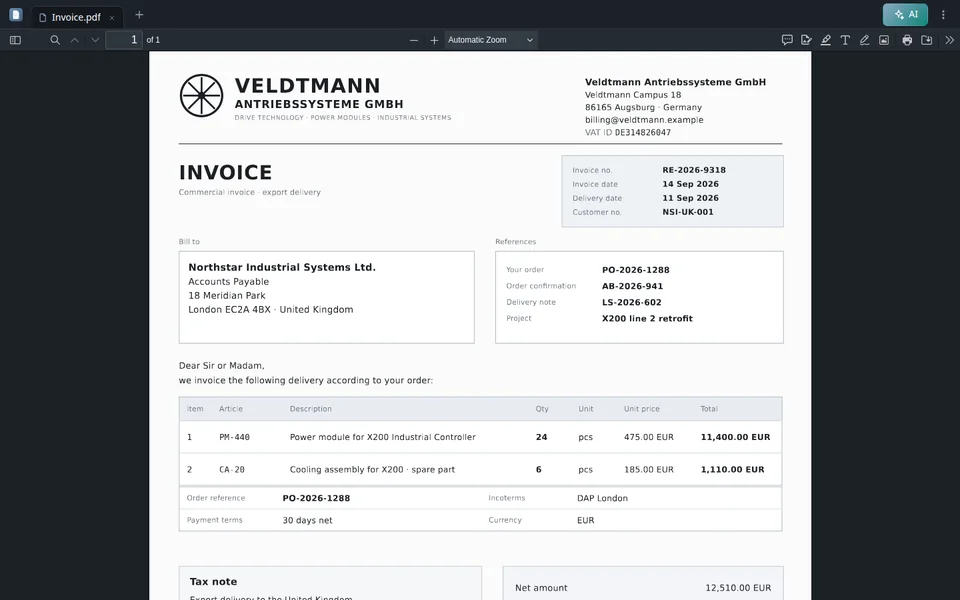Select the highlighter tool

(x=826, y=40)
